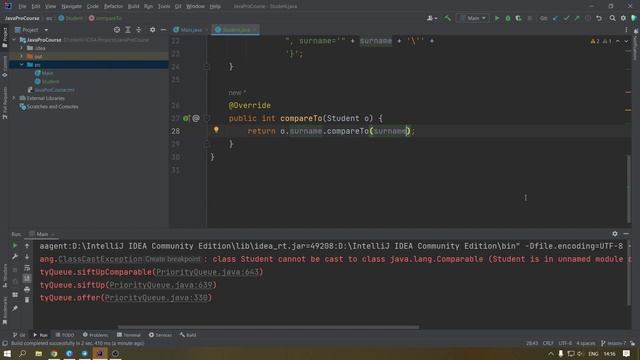
Task: Click the Rollback undo icon
Action: (x=599, y=18)
